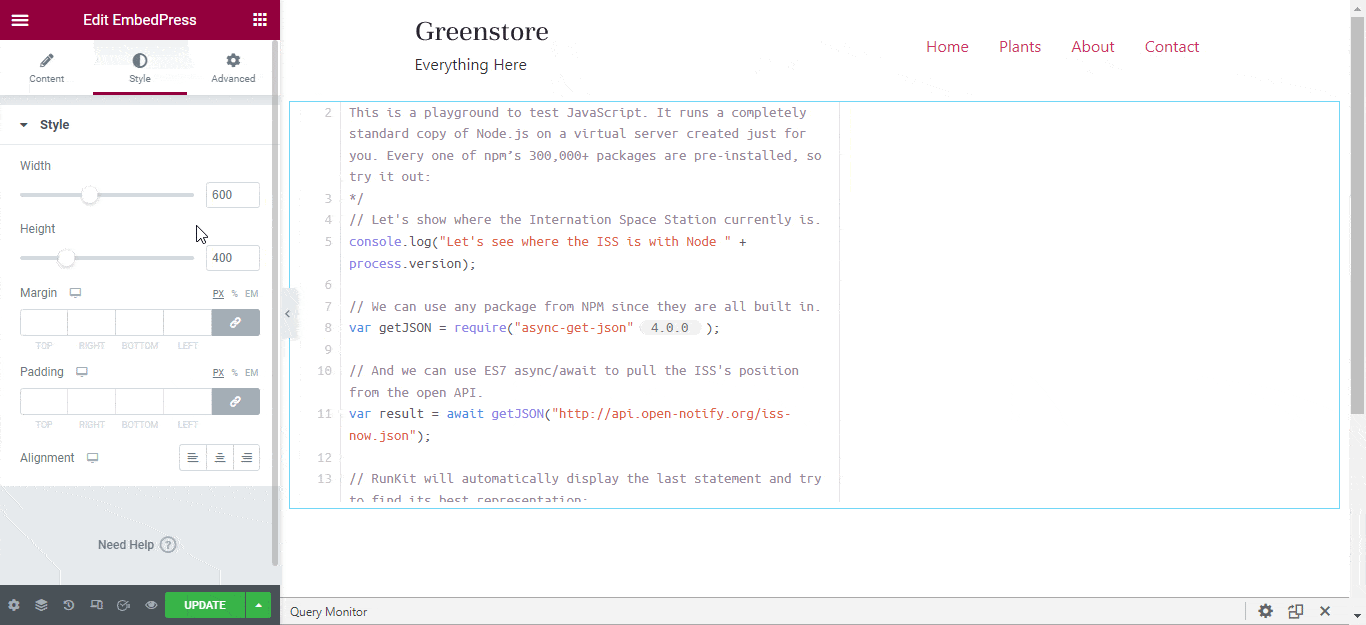Open the Plants navigation link
Viewport: 1366px width, 625px height.
pos(1020,47)
